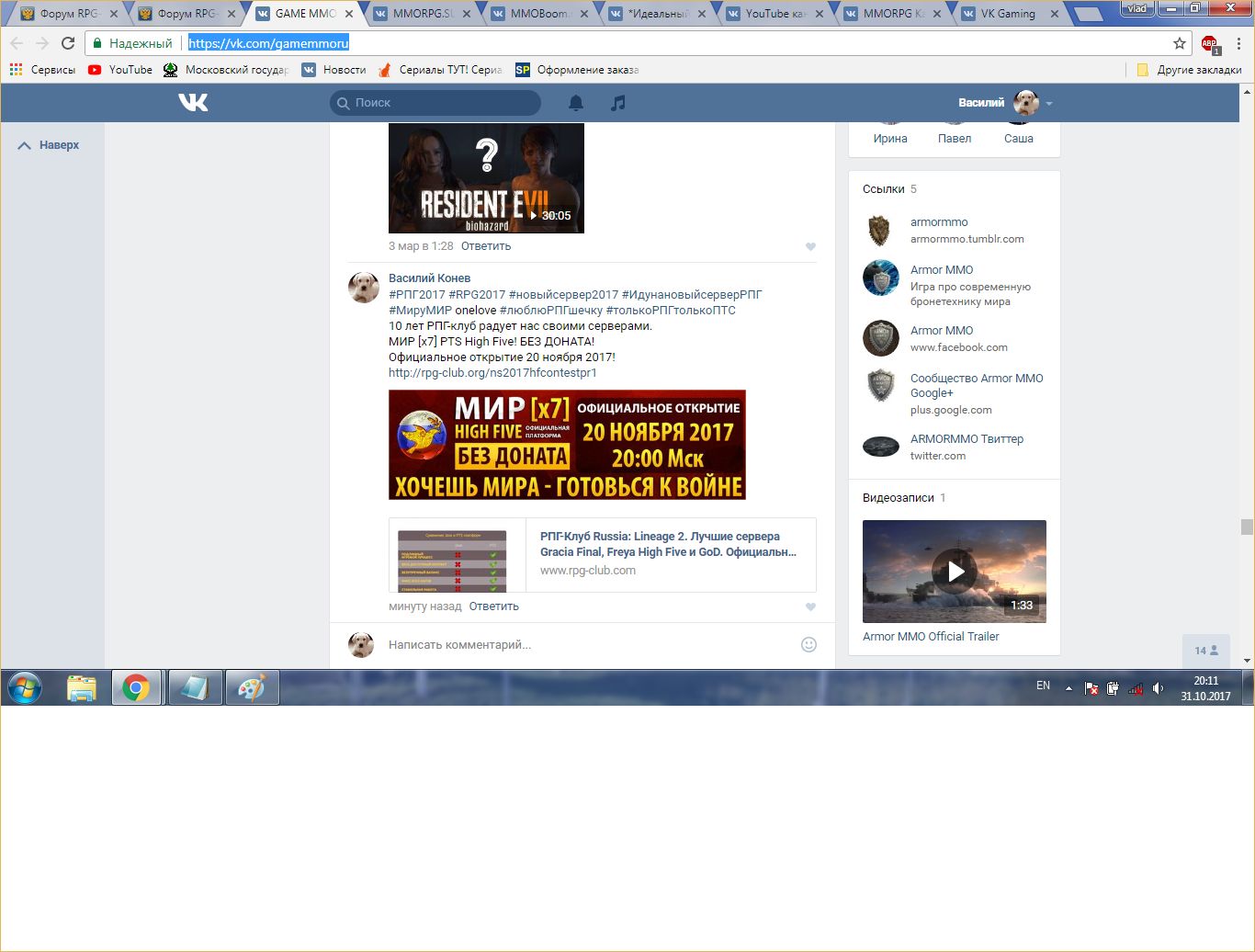The width and height of the screenshot is (1255, 952).
Task: Go to the VK home logo
Action: 193,102
